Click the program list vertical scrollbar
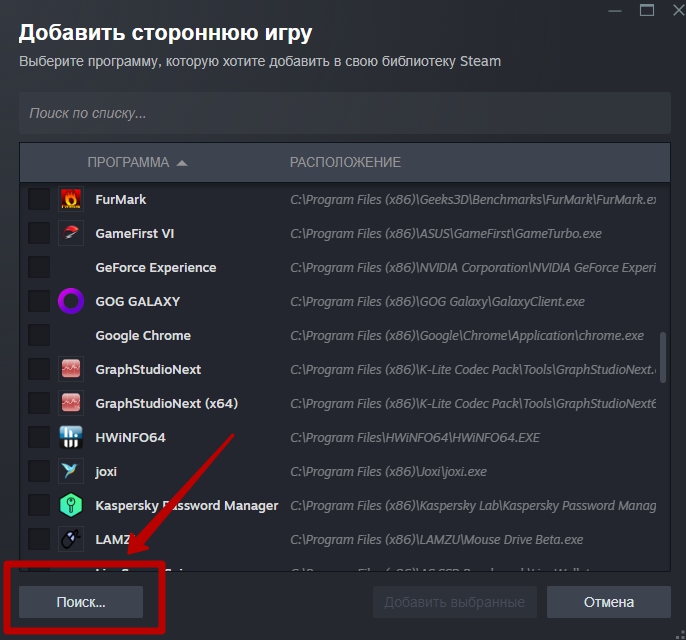 pyautogui.click(x=663, y=357)
